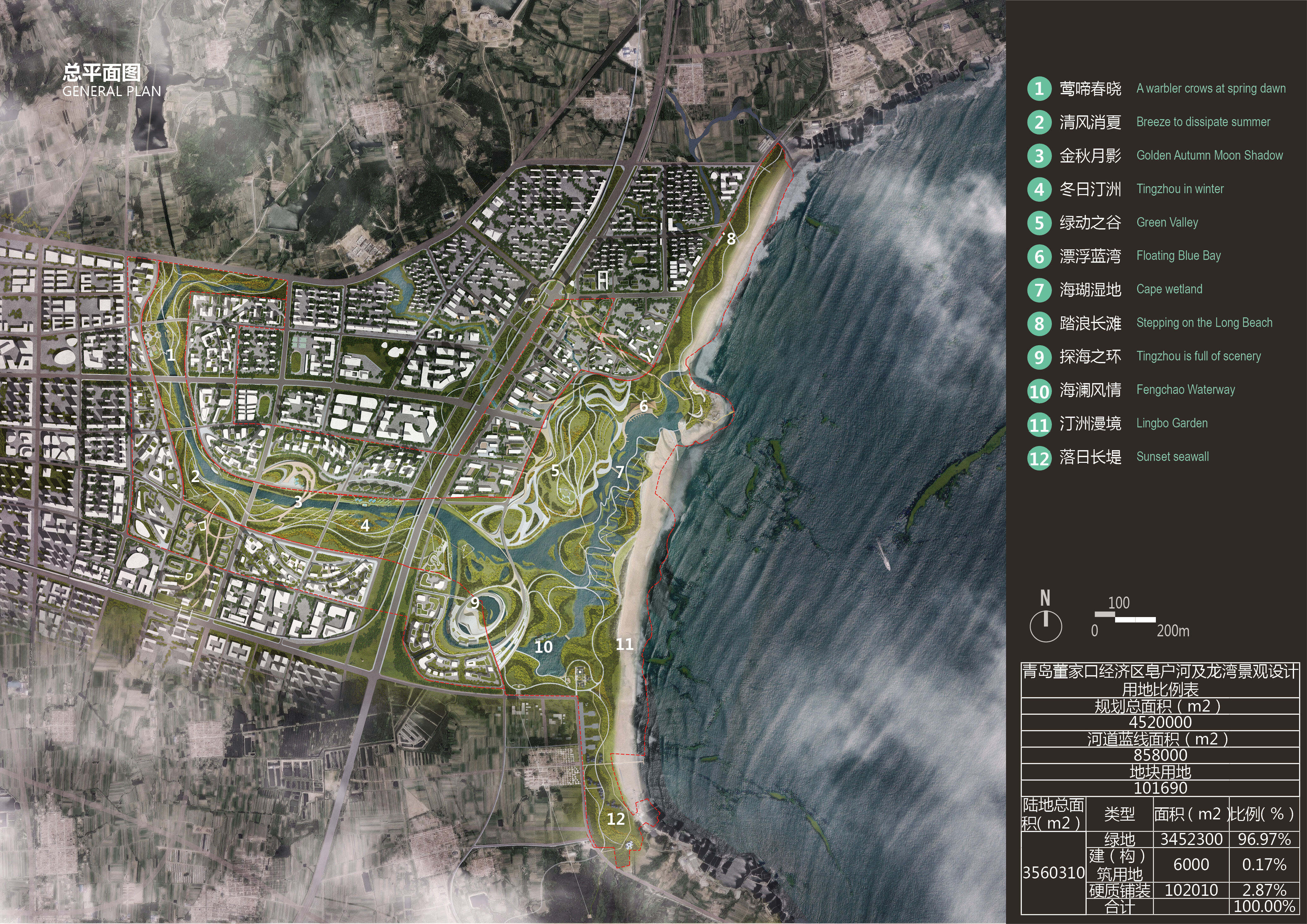Click the GENERAL PLAN subtitle
Image resolution: width=1307 pixels, height=924 pixels.
click(112, 91)
